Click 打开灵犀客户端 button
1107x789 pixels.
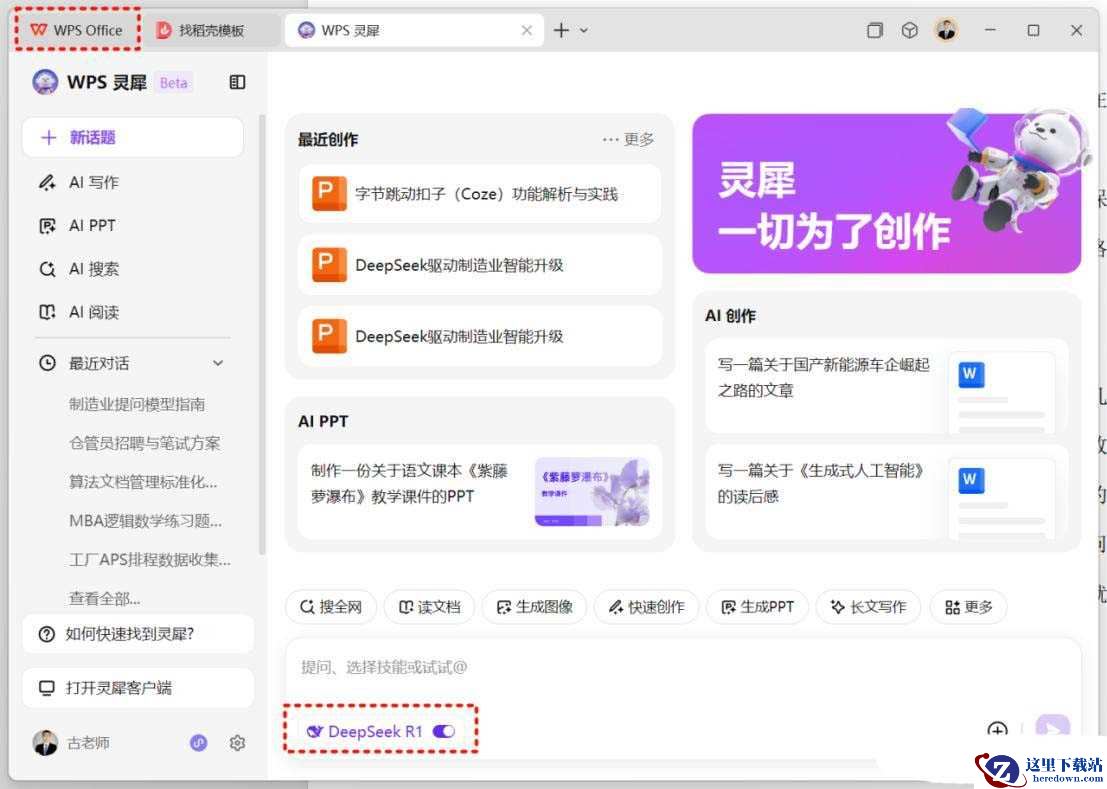pos(138,688)
